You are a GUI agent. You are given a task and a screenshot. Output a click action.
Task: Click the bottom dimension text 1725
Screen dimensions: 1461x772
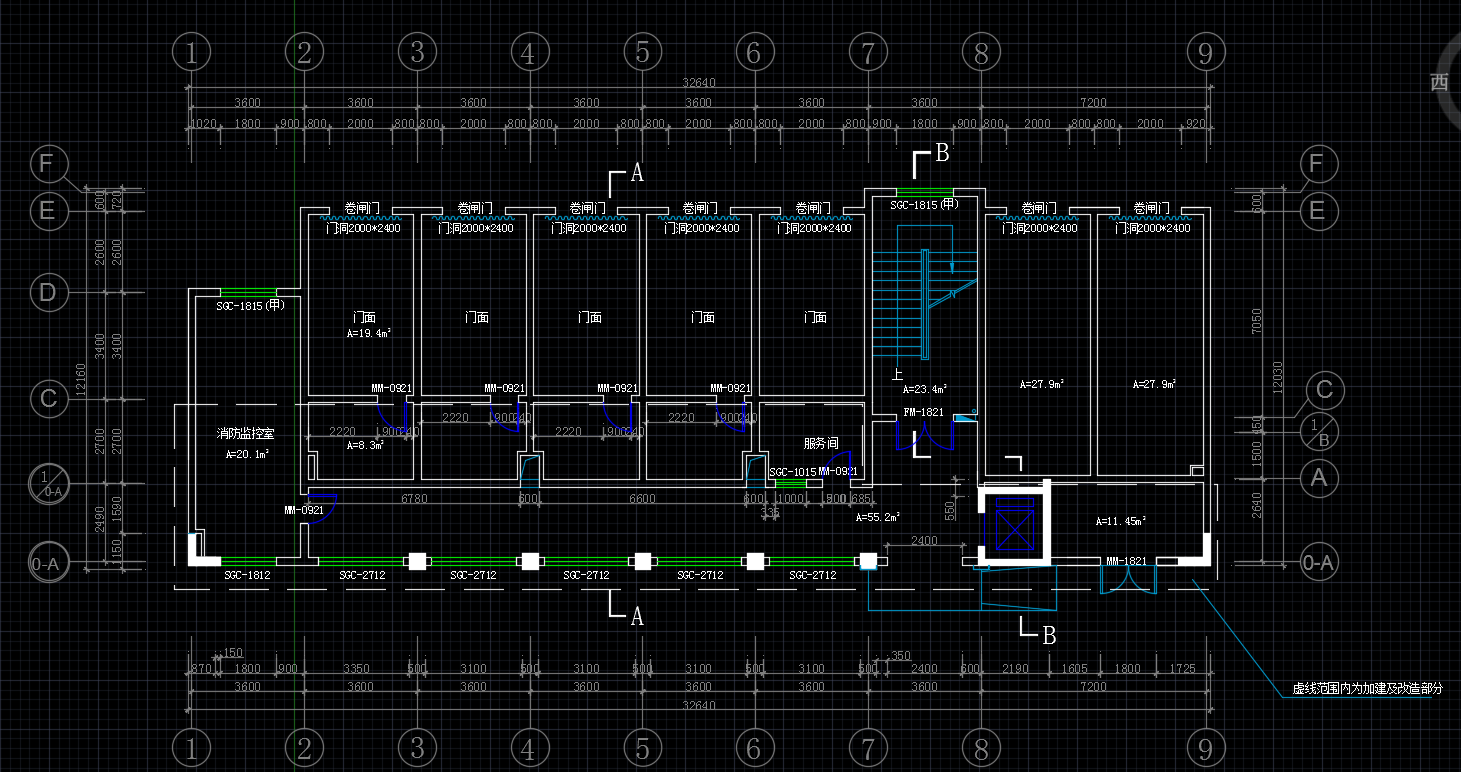tap(1181, 668)
